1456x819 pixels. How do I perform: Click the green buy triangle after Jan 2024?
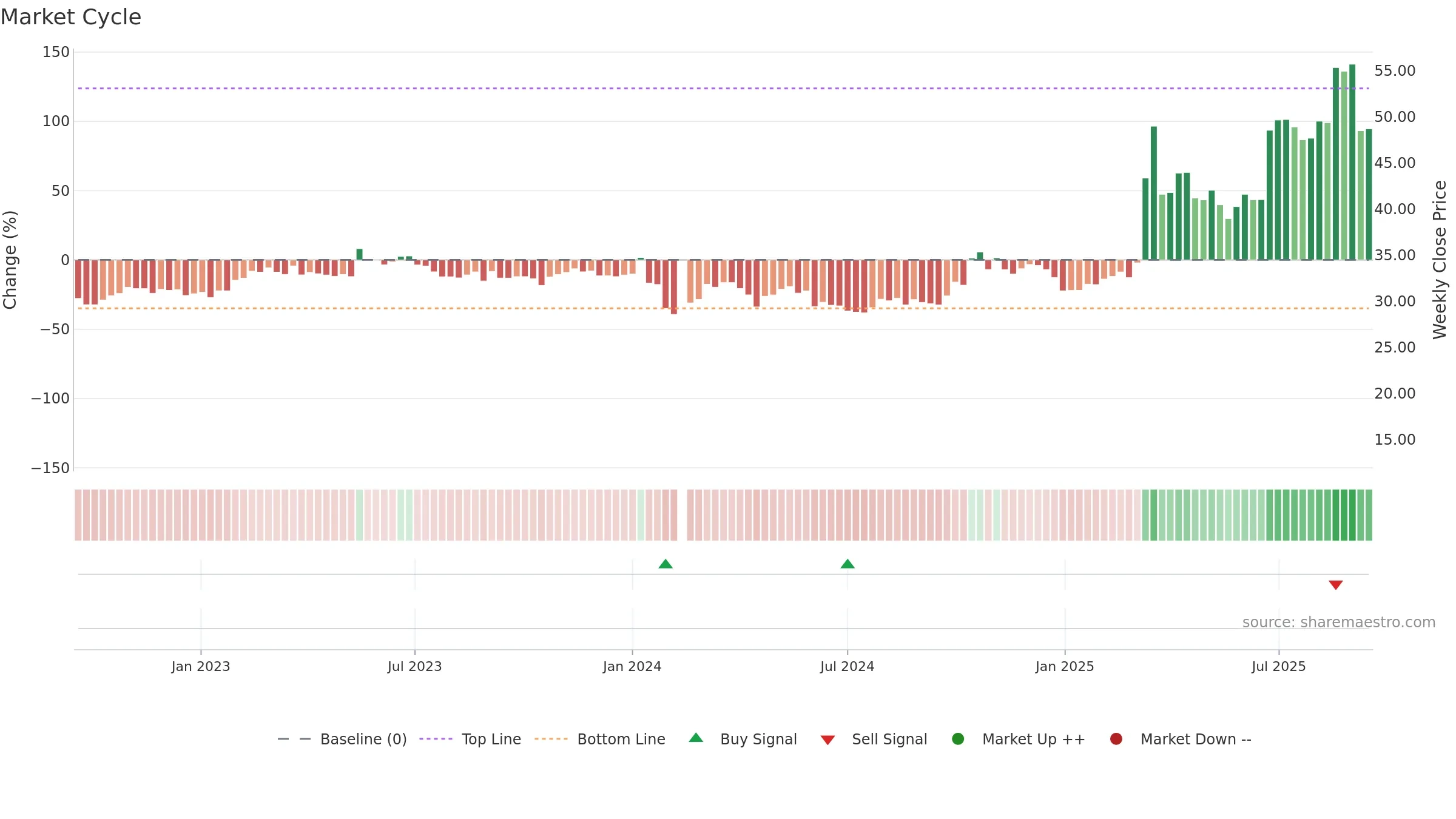click(666, 564)
